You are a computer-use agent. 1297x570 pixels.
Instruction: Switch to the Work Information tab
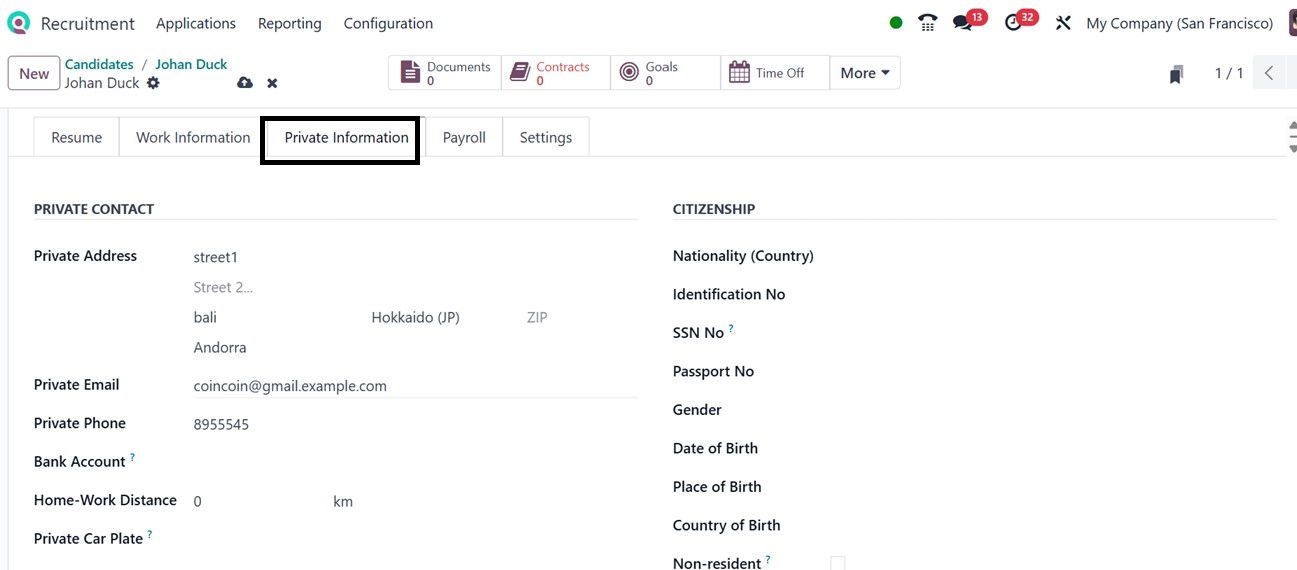coord(193,137)
